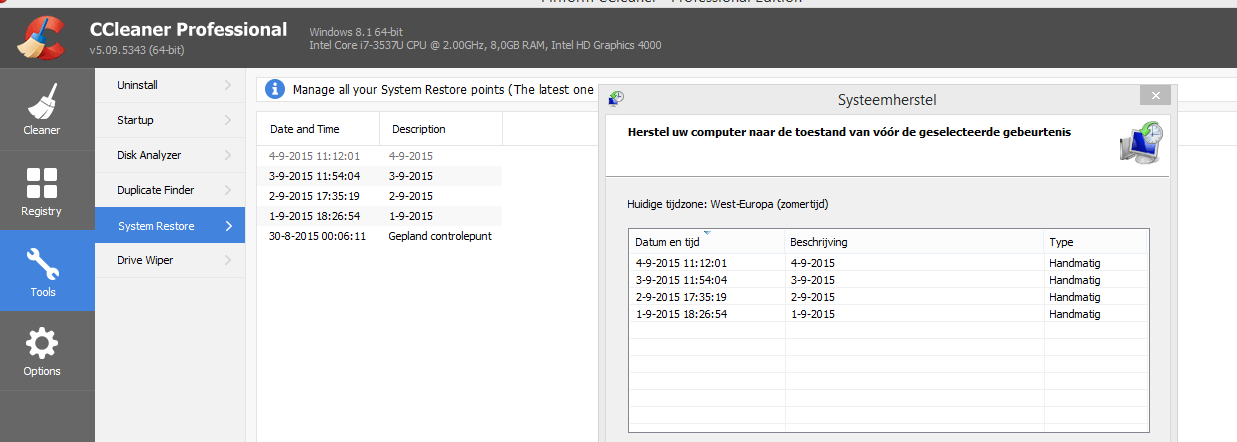Select CCleaner restore point 4-9-2015 11:12:01

(380, 156)
